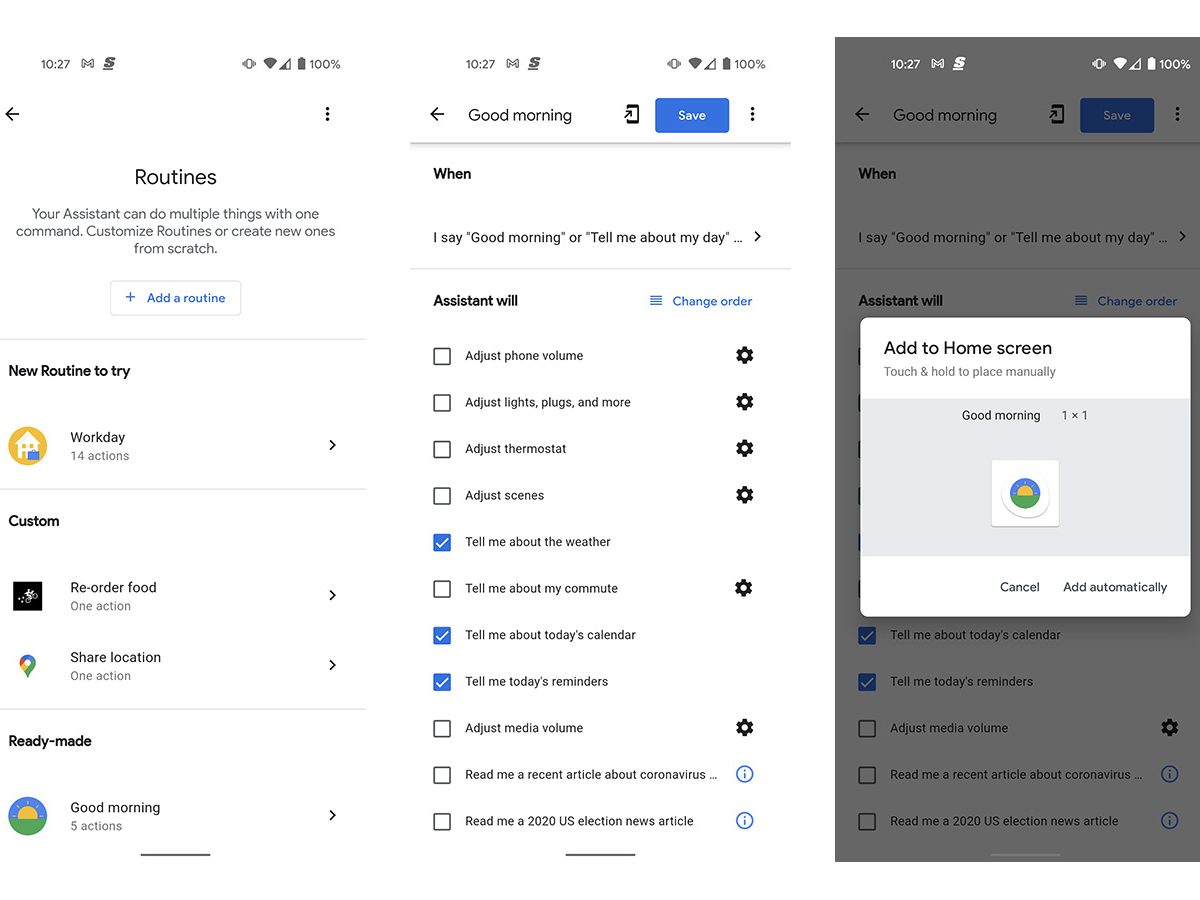Check the Adjust phone volume checkbox
Image resolution: width=1200 pixels, height=900 pixels.
tap(442, 356)
